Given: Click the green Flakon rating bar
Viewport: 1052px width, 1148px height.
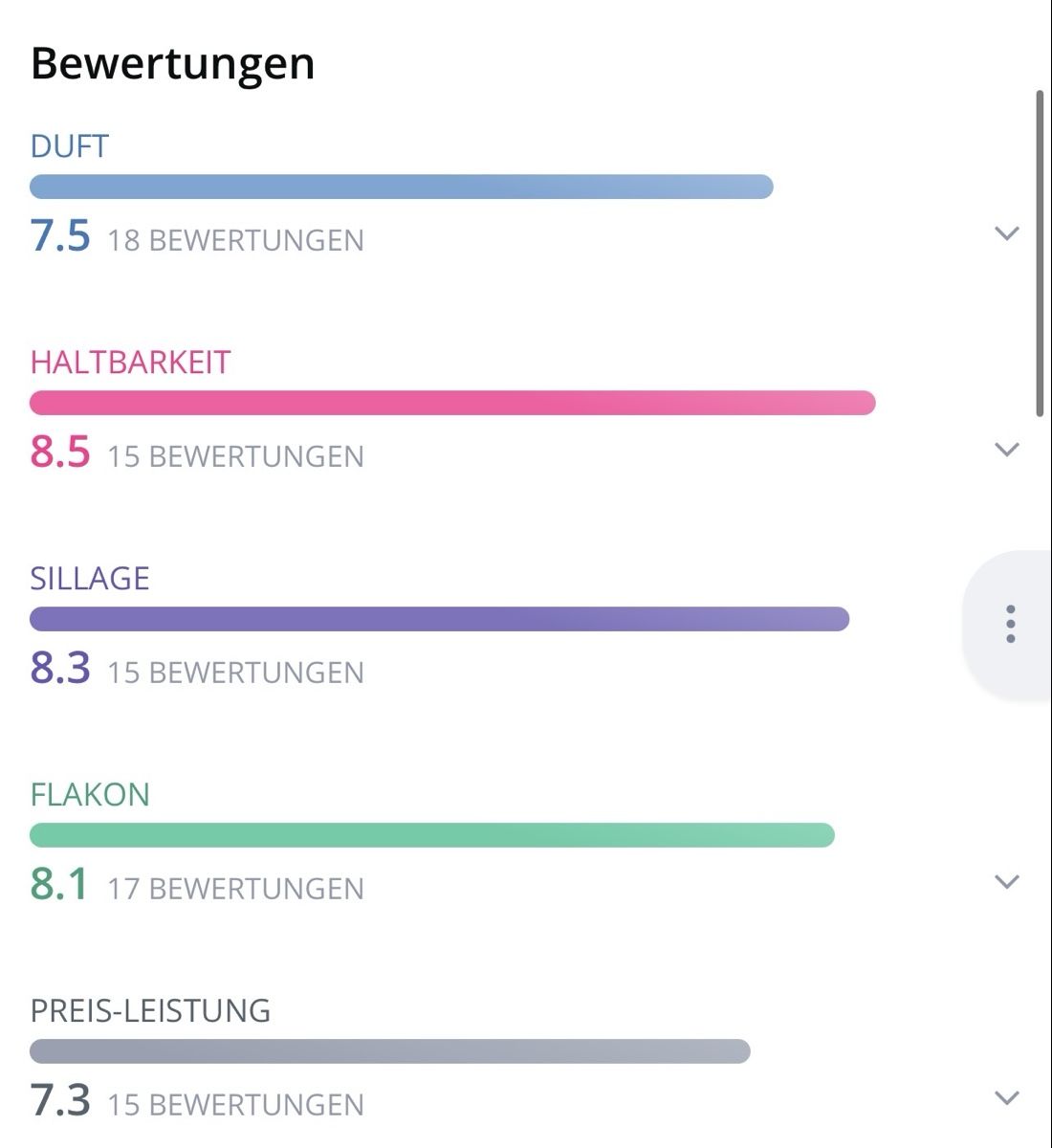Looking at the screenshot, I should [x=432, y=835].
